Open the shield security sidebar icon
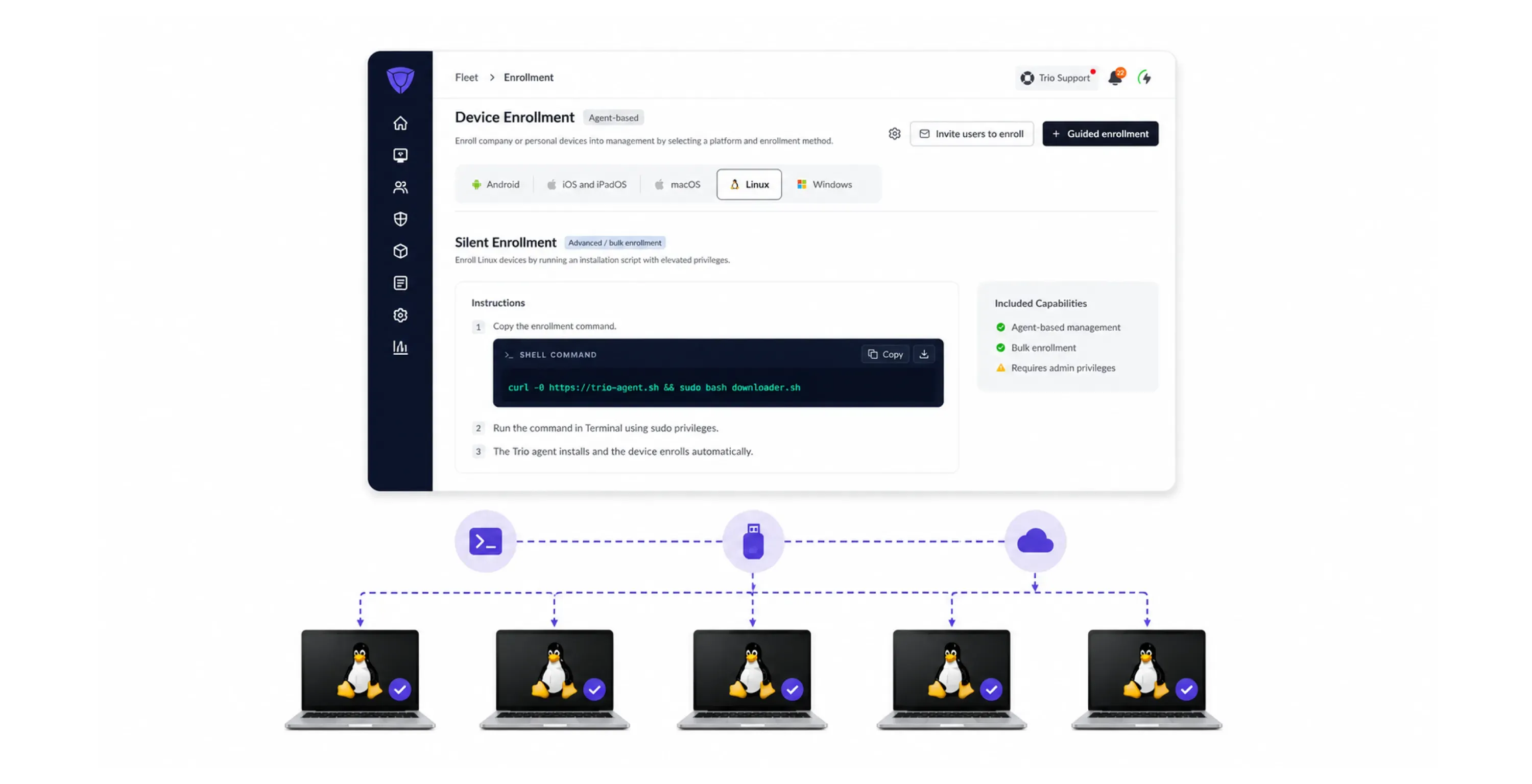1532x784 pixels. tap(400, 219)
